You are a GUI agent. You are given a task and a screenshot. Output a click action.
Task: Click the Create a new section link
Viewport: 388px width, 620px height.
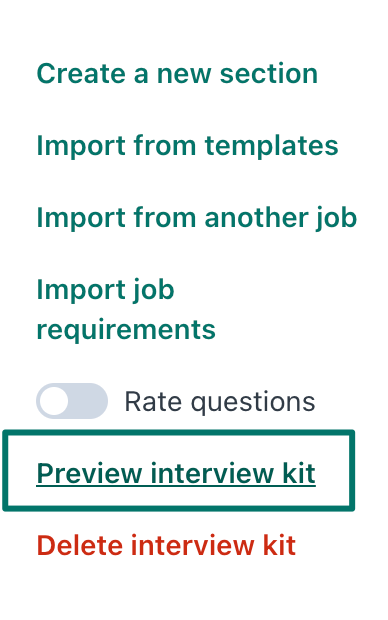(177, 74)
